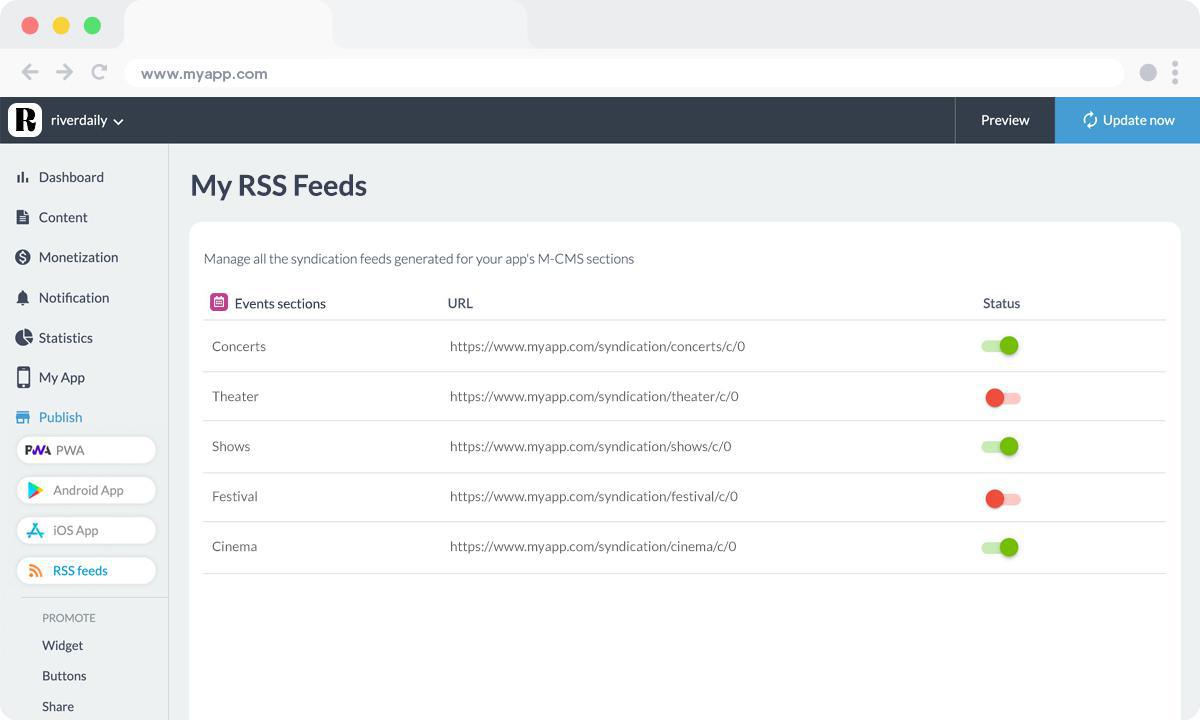1200x720 pixels.
Task: Switch off the Cinema feed toggle
Action: (1000, 547)
